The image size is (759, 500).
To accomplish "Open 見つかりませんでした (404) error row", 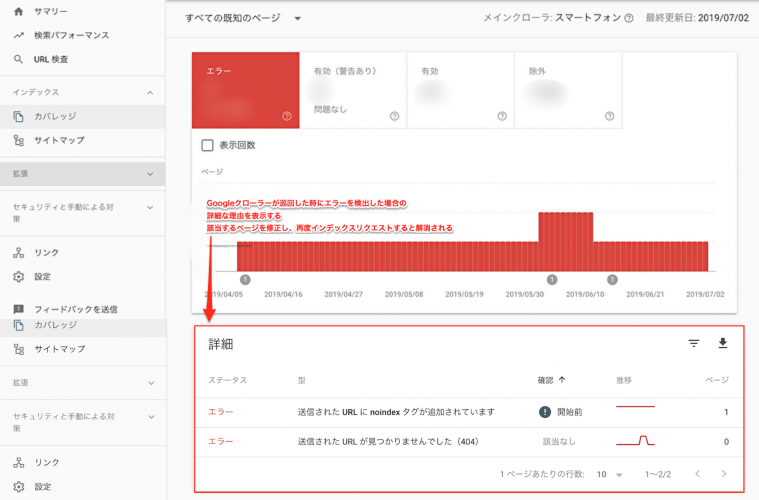I will (x=469, y=441).
